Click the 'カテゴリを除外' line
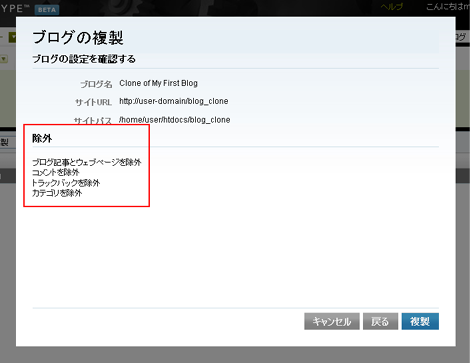 point(57,193)
